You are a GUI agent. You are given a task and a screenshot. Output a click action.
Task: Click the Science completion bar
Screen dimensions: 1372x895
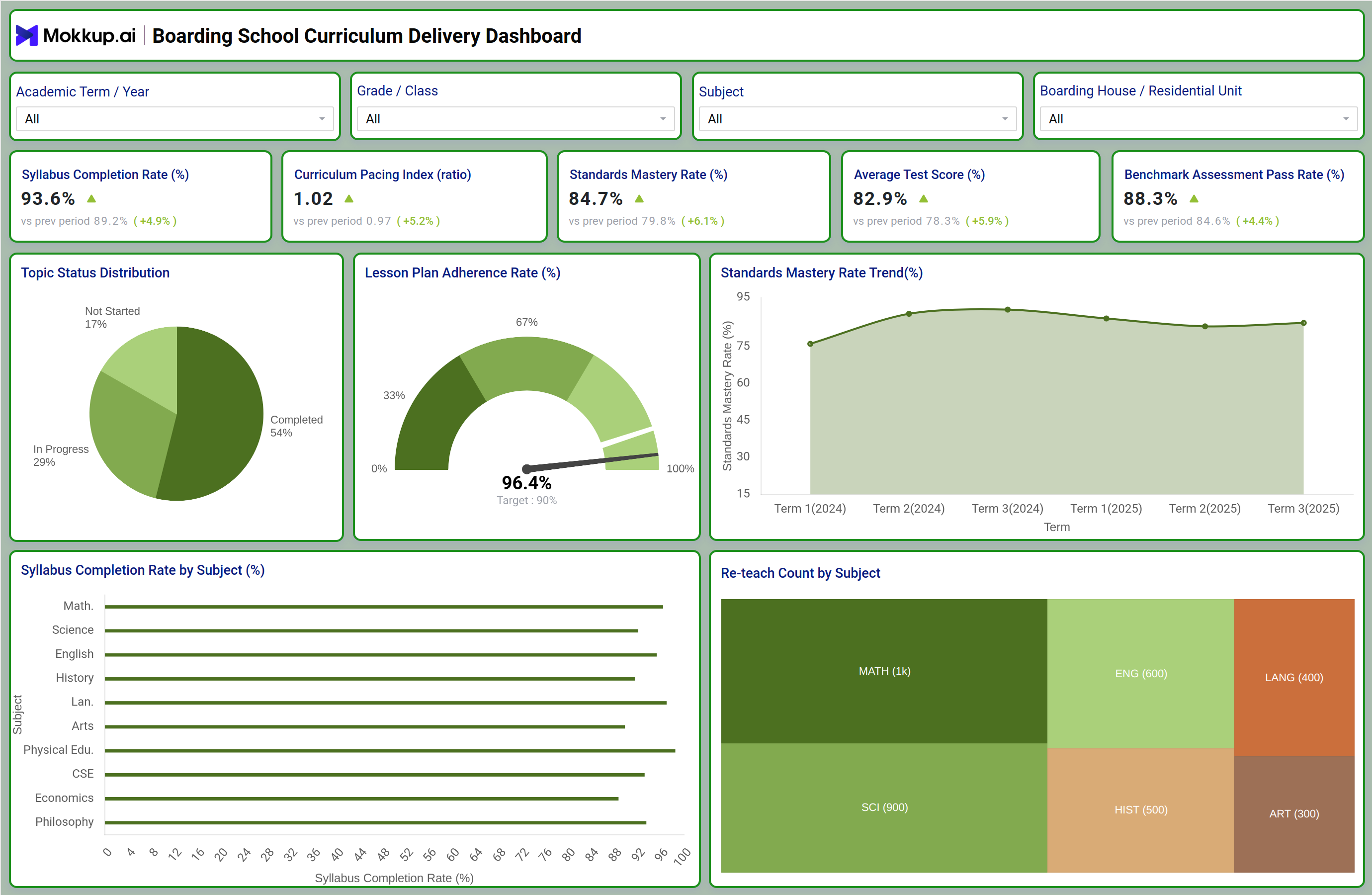click(371, 631)
